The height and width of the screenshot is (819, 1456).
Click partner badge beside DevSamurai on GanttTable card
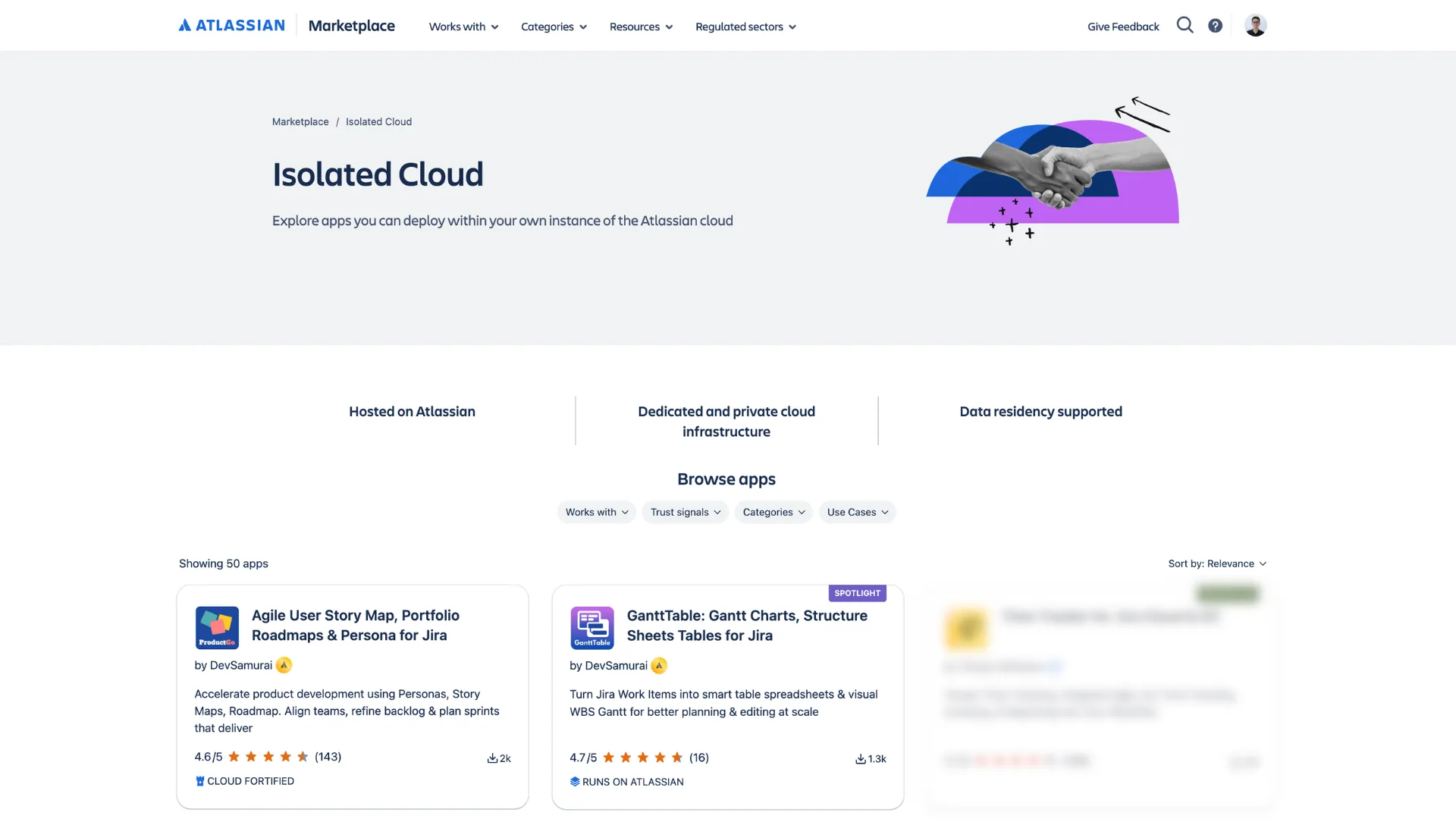pyautogui.click(x=659, y=666)
